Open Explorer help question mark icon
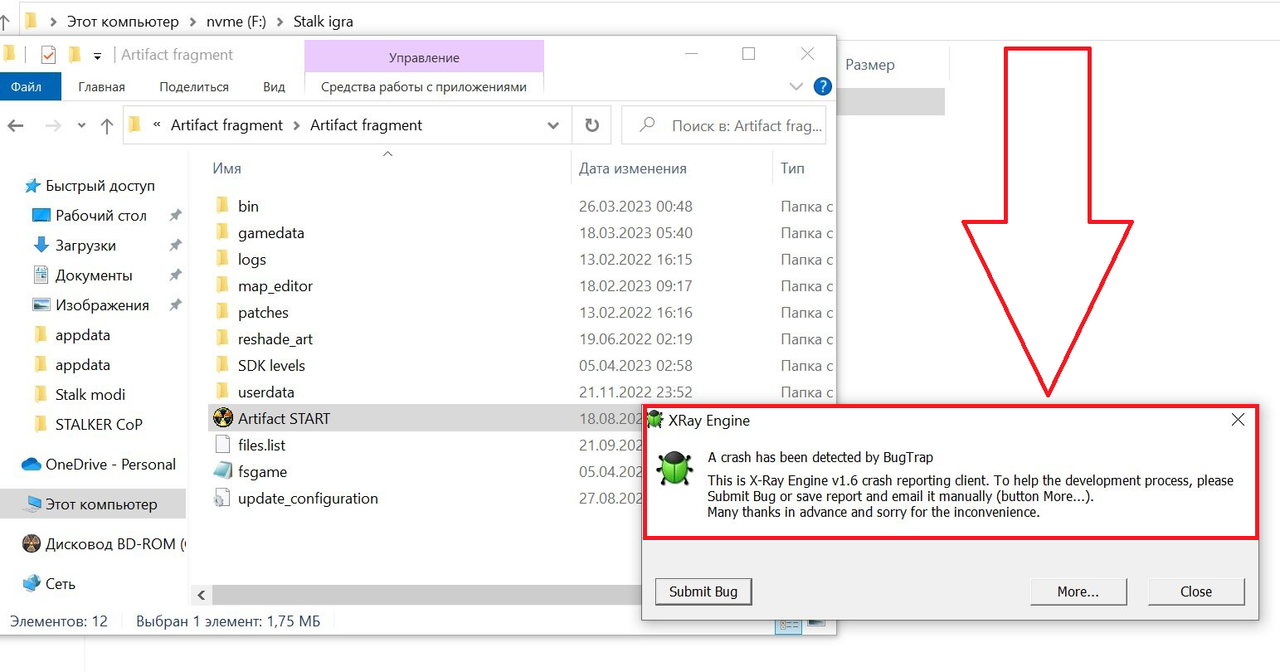 pos(822,87)
